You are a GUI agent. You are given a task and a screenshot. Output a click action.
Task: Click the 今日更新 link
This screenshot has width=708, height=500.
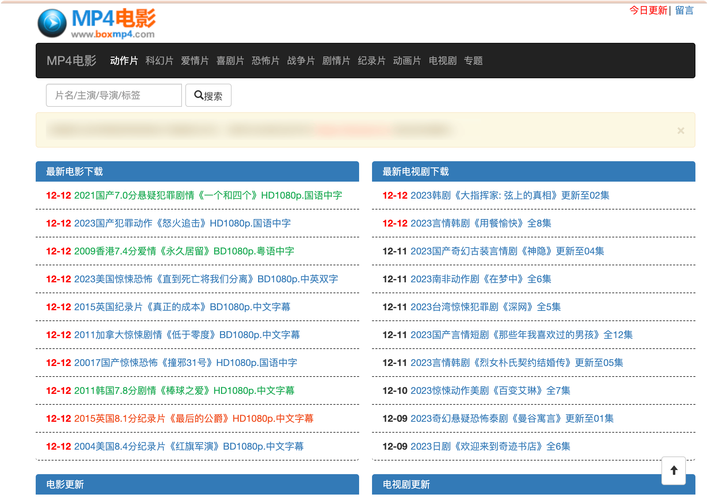(647, 10)
